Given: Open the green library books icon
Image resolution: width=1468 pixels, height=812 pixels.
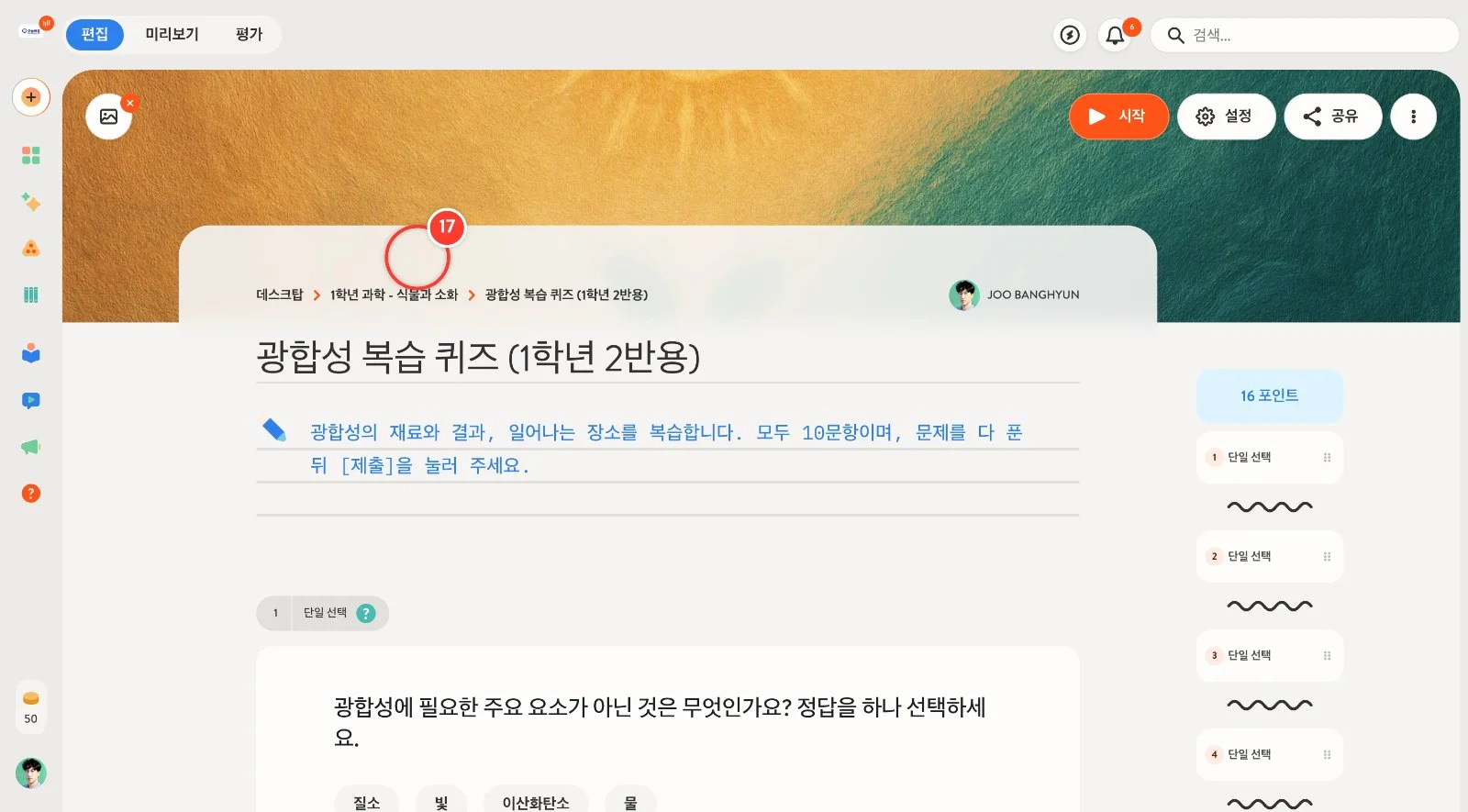Looking at the screenshot, I should point(31,295).
